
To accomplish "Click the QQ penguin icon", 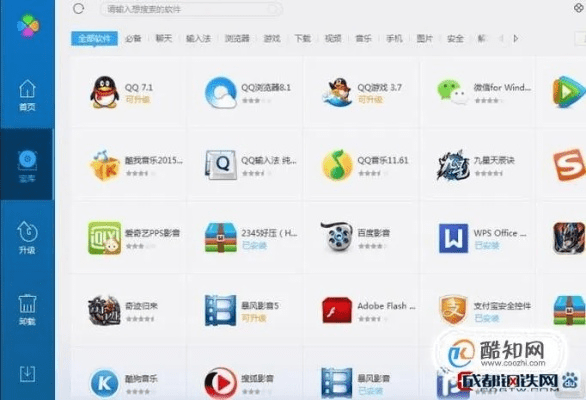I will [x=104, y=92].
